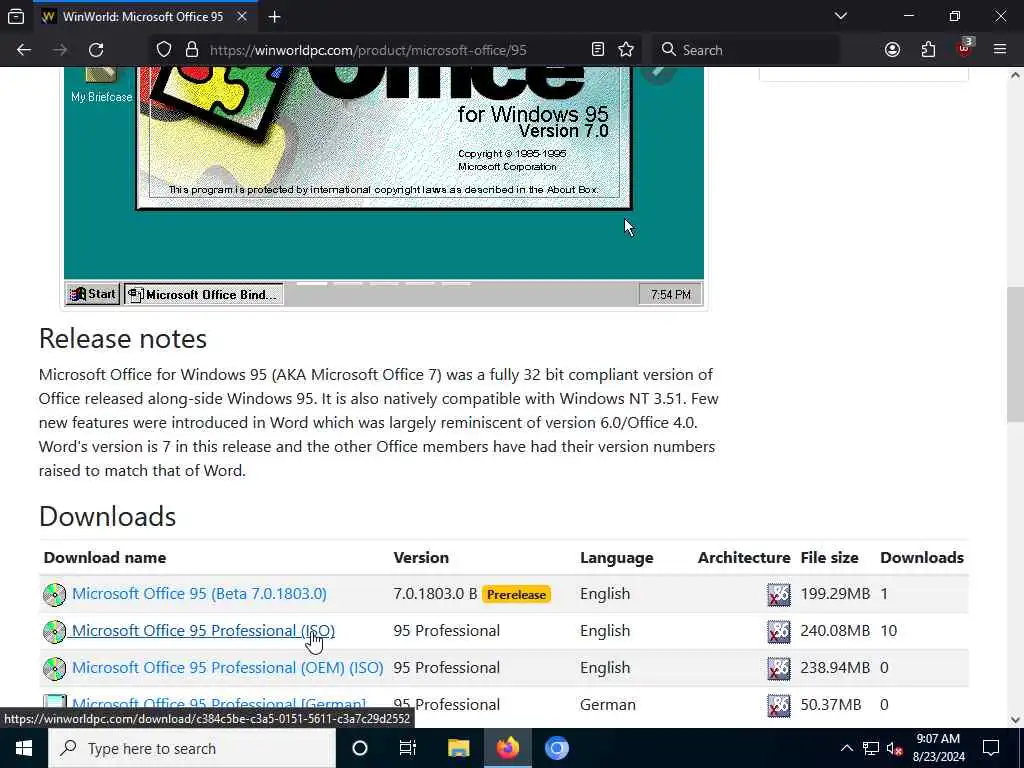1024x768 pixels.
Task: Click the Download name column header
Action: pos(104,558)
